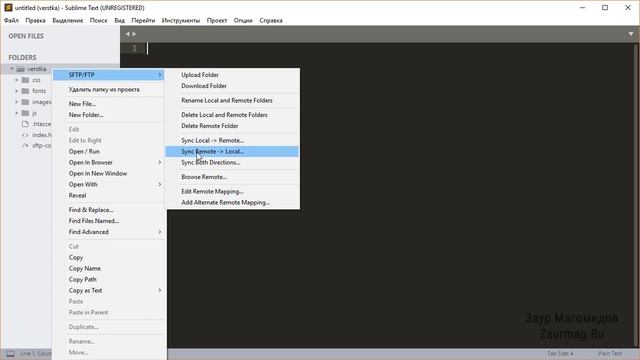Choose Удалить папку из проекта

click(109, 89)
